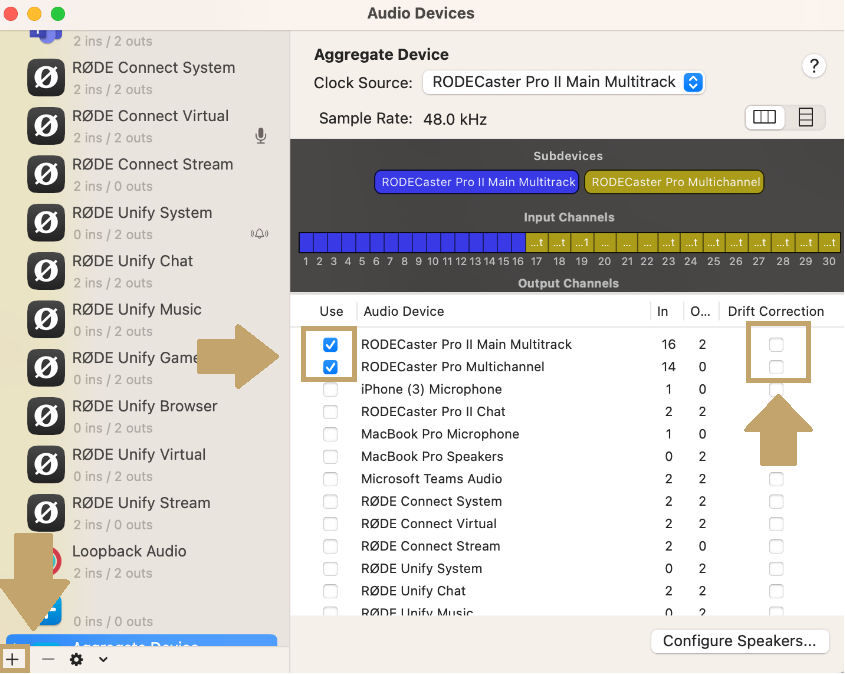Click the yellow input channel 17 cell
The image size is (845, 674).
(537, 242)
